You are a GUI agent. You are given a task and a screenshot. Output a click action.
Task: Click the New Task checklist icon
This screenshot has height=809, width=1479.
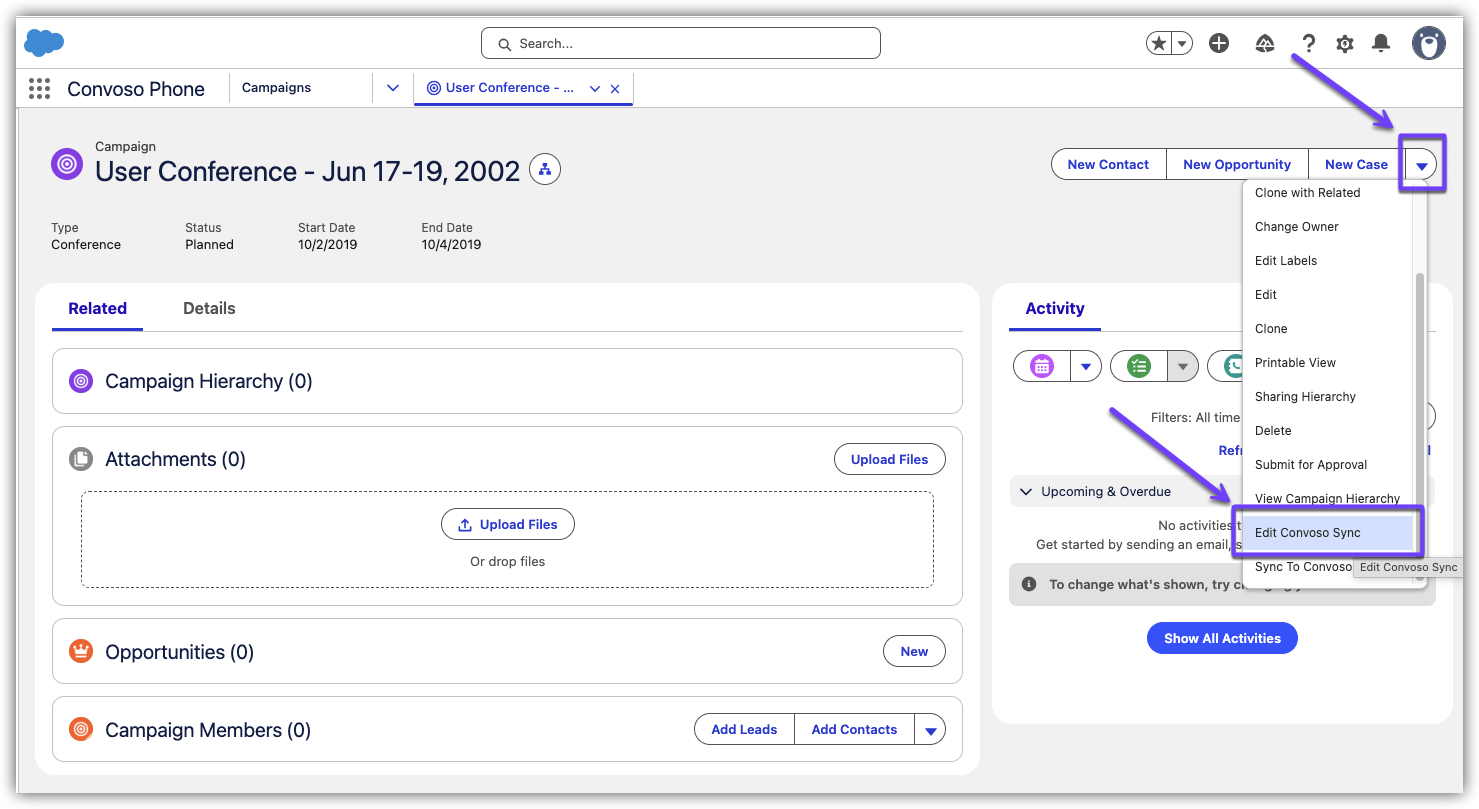point(1138,366)
